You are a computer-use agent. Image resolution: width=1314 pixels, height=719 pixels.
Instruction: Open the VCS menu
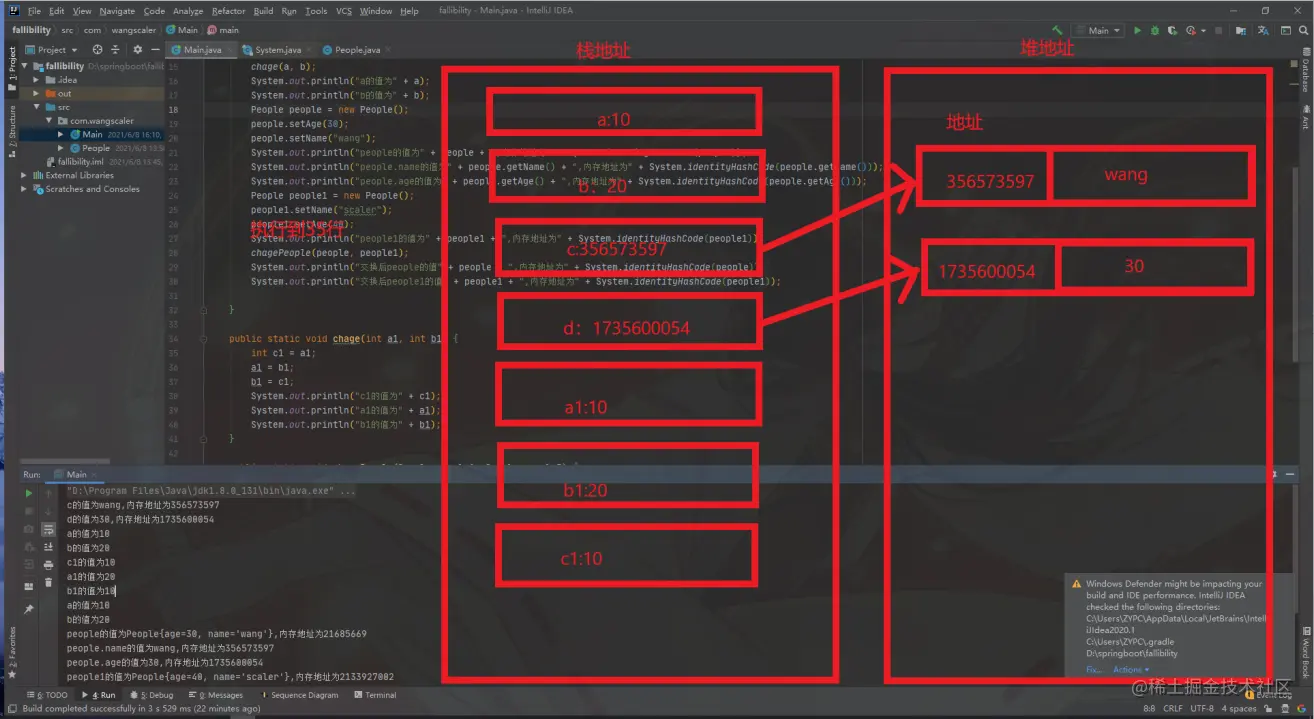343,11
